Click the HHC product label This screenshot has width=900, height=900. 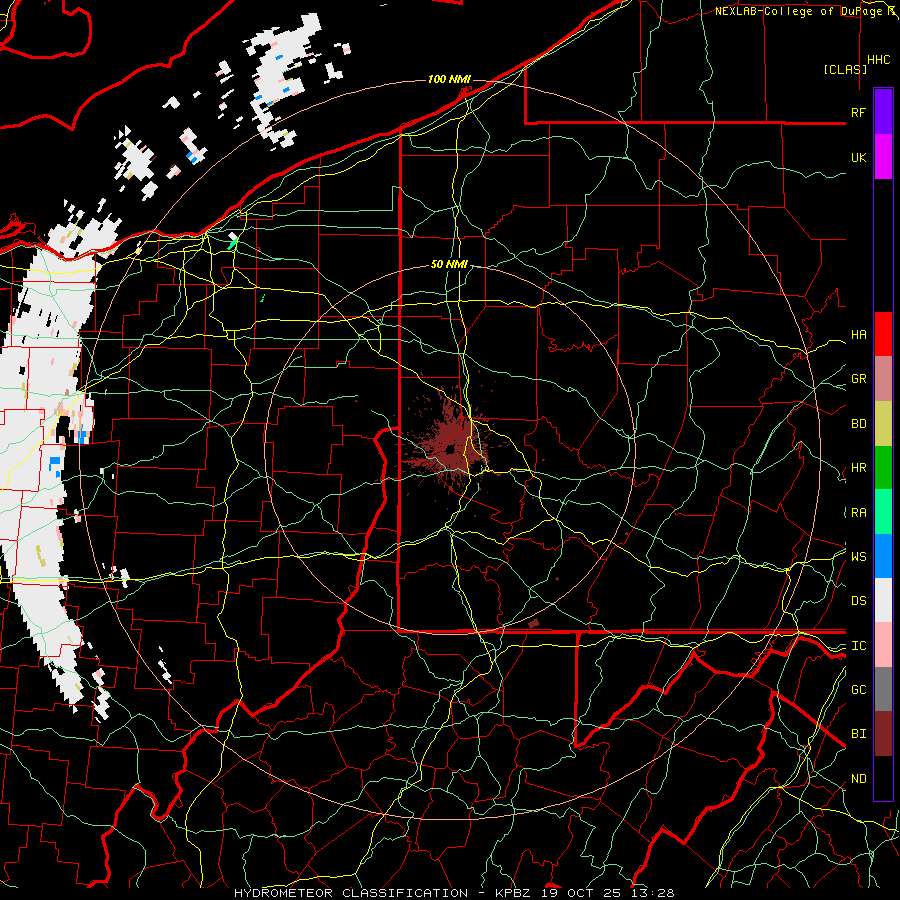[878, 60]
